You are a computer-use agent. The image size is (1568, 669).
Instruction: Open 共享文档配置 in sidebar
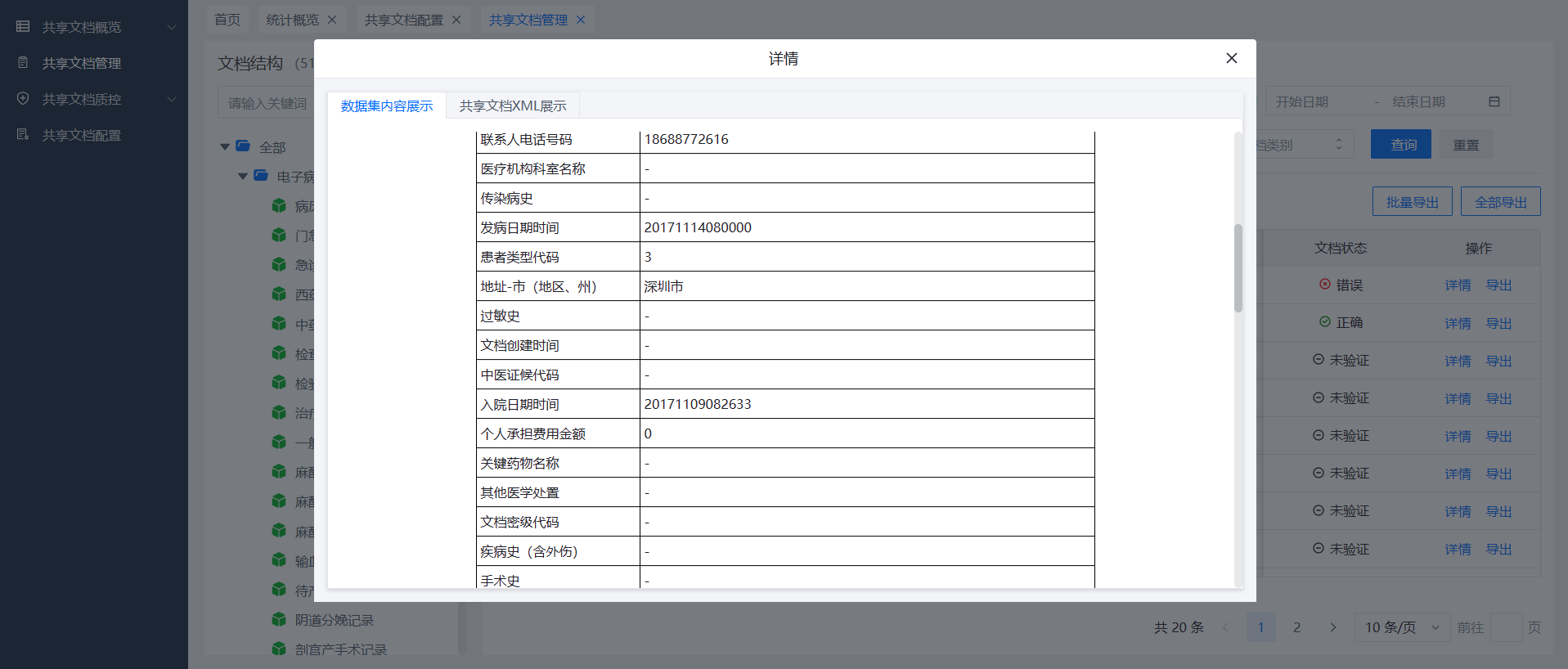tap(82, 135)
